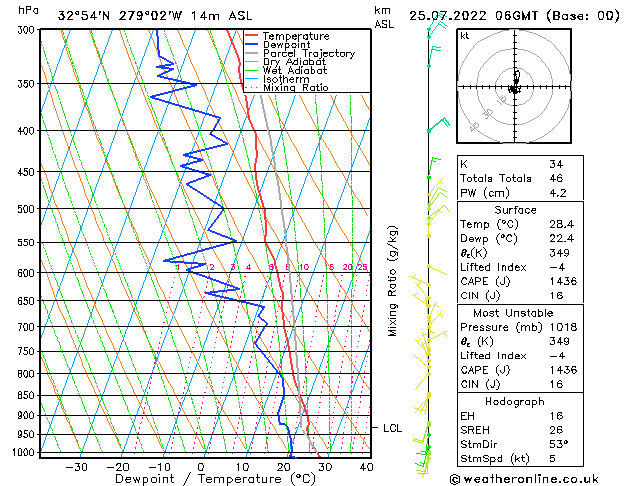Click the 'EH' row label

point(467,416)
